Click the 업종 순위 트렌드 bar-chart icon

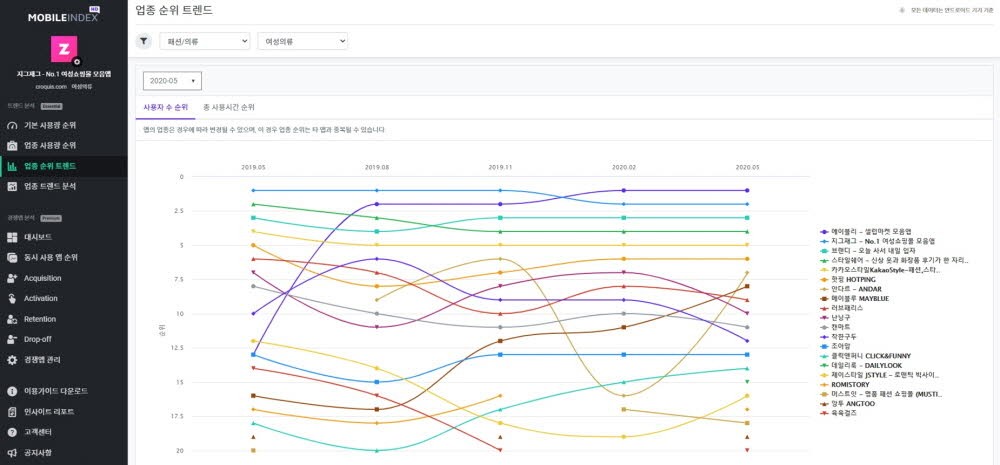coord(11,166)
